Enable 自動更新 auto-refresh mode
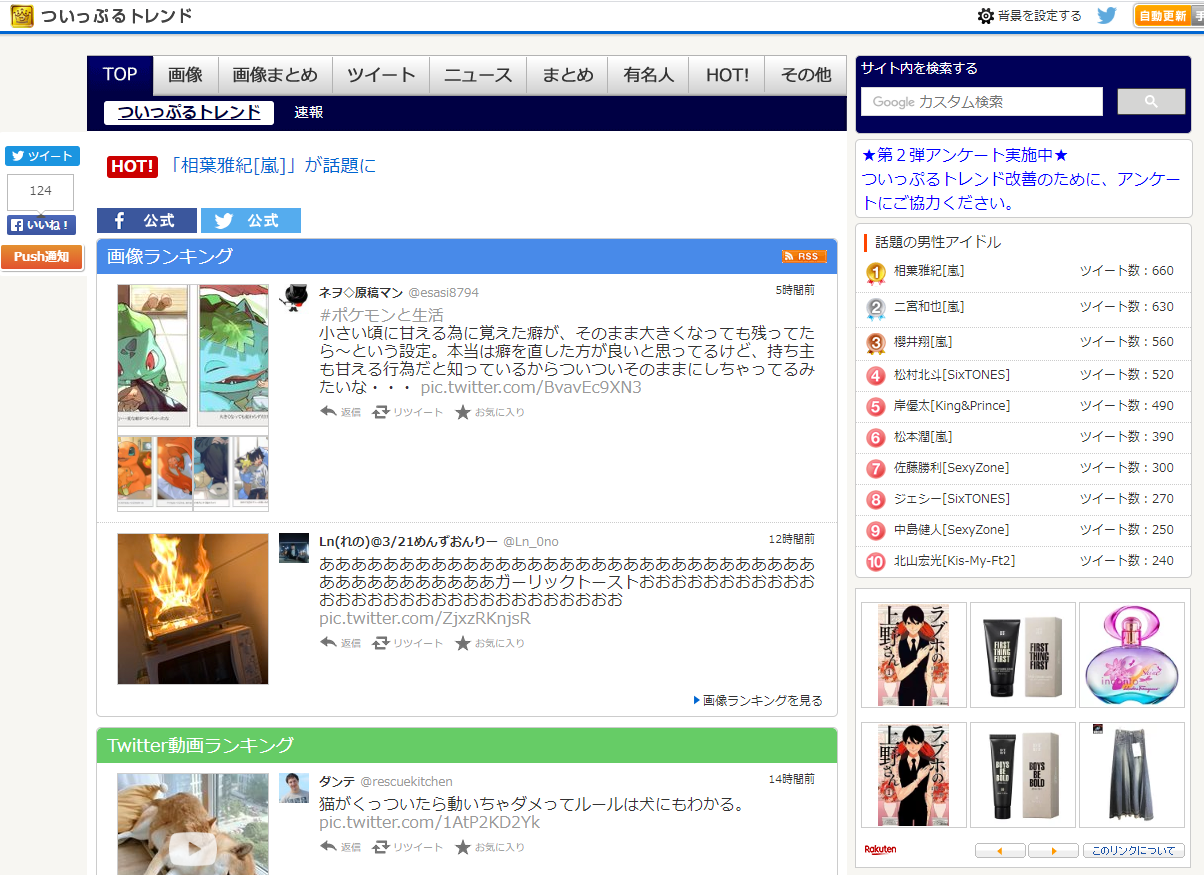The height and width of the screenshot is (875, 1204). pos(1165,15)
